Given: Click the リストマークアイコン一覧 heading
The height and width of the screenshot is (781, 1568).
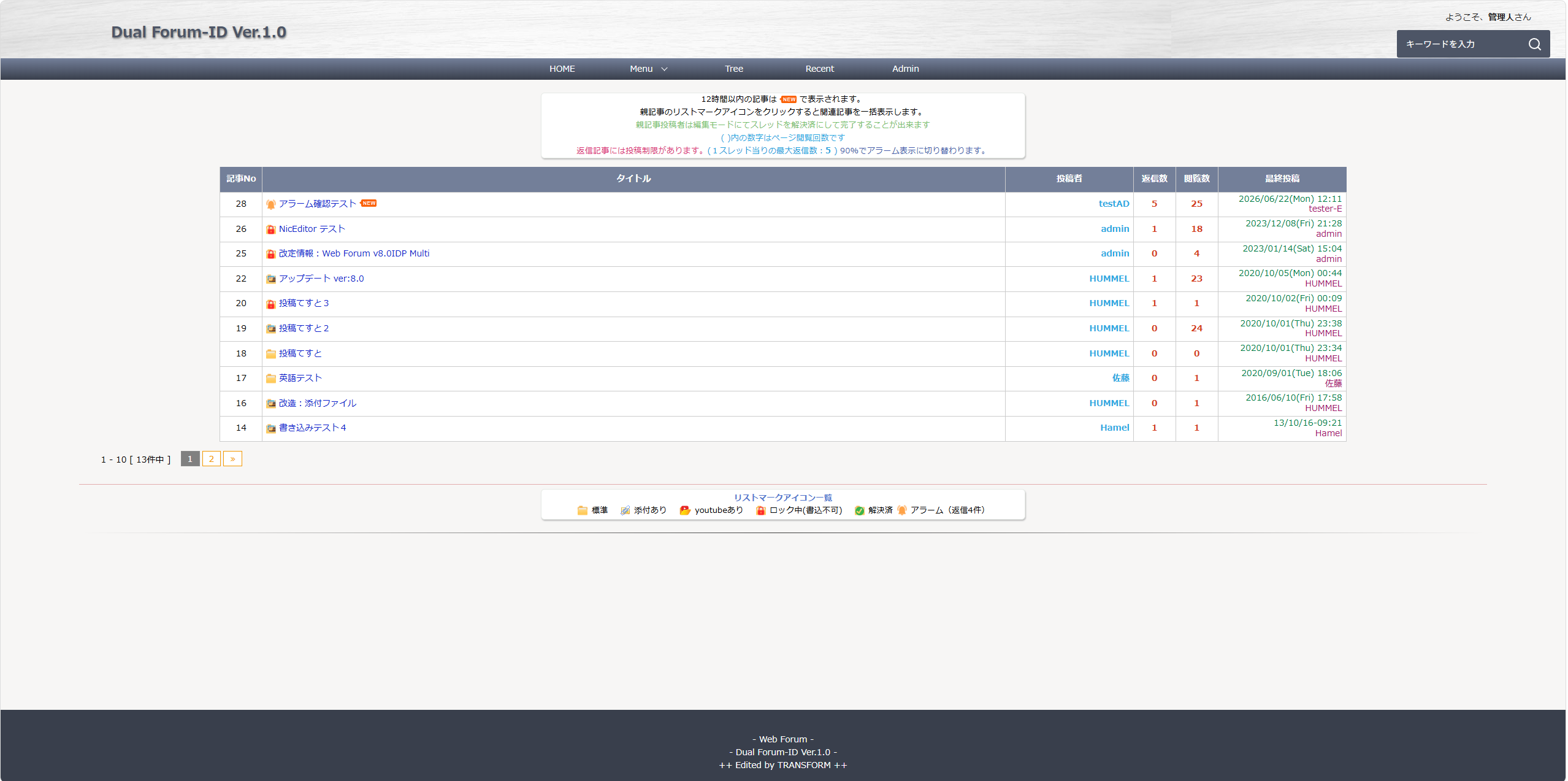Looking at the screenshot, I should pyautogui.click(x=782, y=498).
